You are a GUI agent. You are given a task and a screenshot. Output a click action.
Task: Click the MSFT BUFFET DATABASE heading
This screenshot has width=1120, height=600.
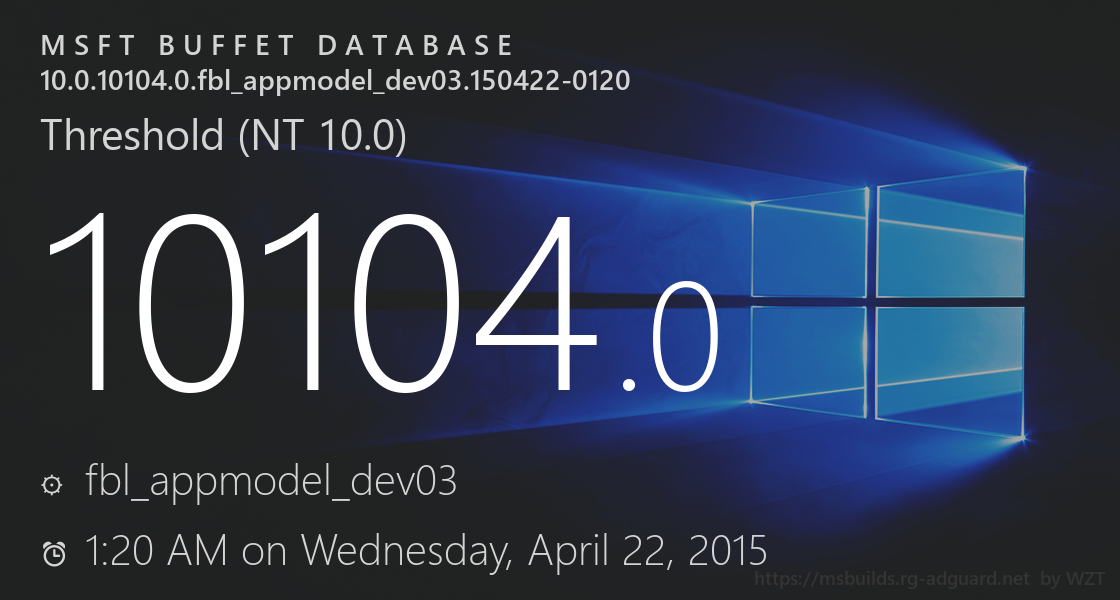(x=278, y=46)
